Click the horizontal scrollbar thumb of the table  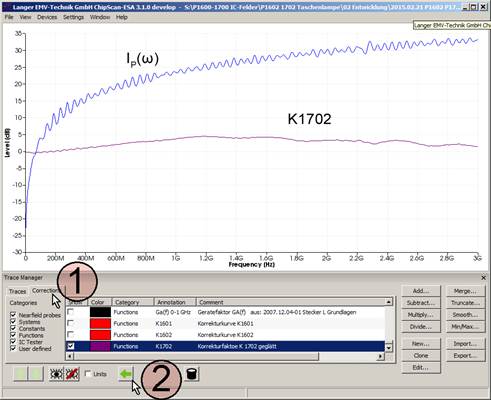[196, 356]
